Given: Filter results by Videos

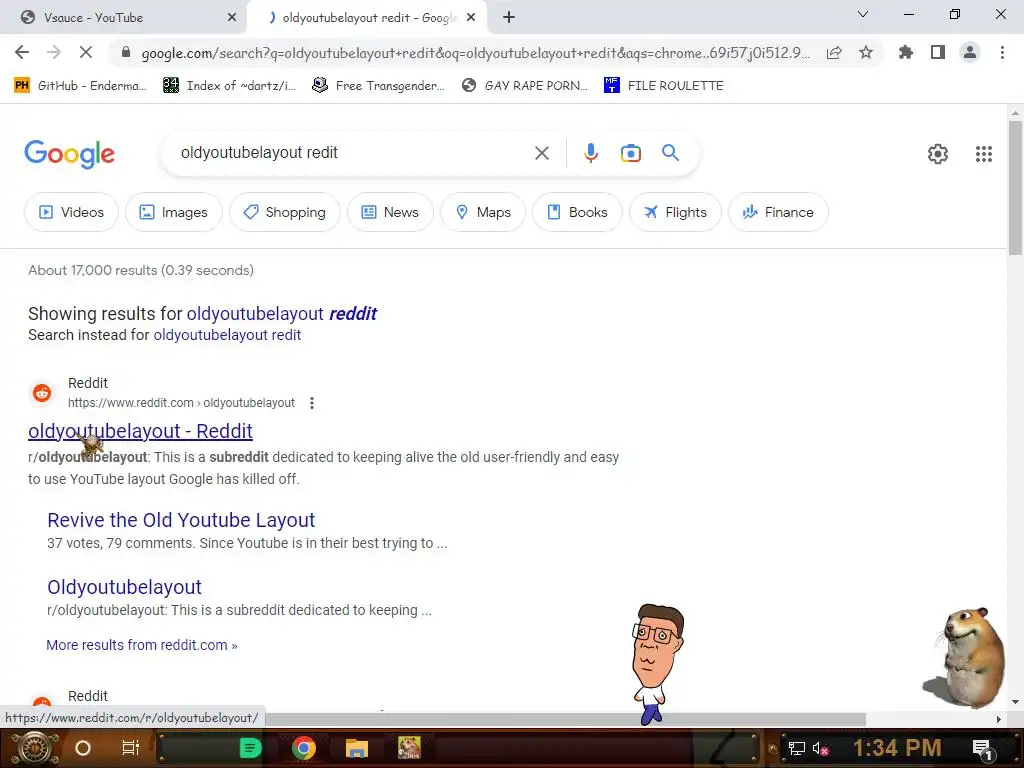Looking at the screenshot, I should coord(71,212).
